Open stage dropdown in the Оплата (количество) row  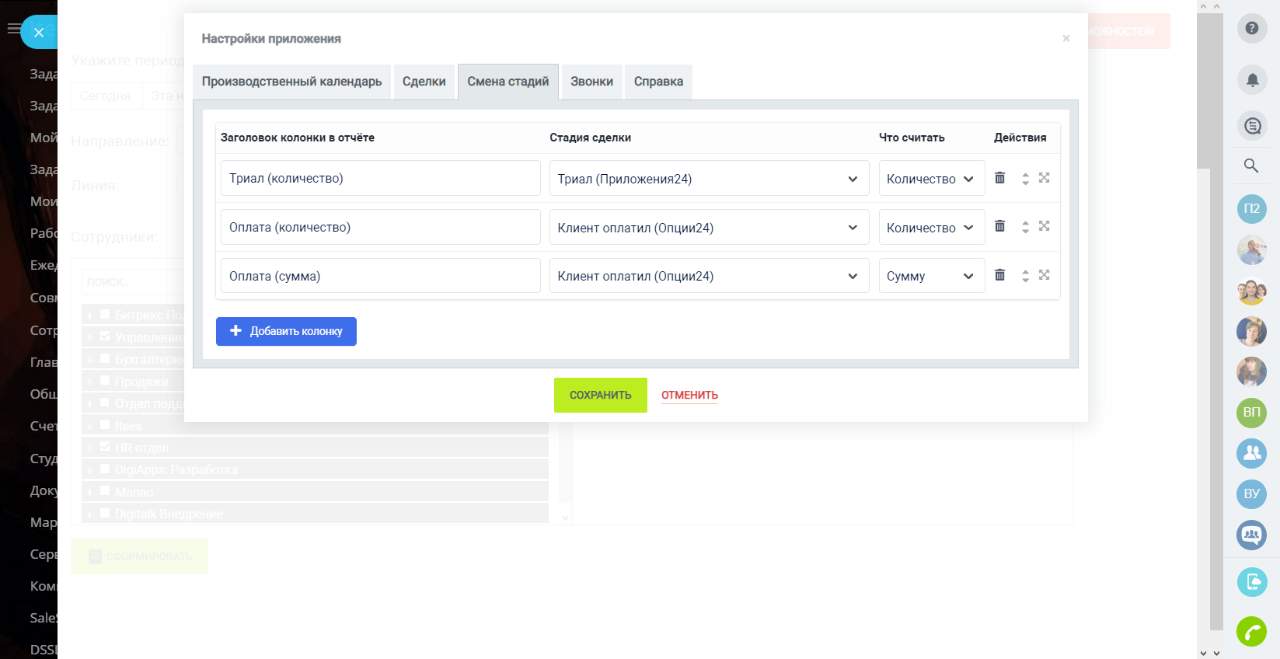click(708, 228)
